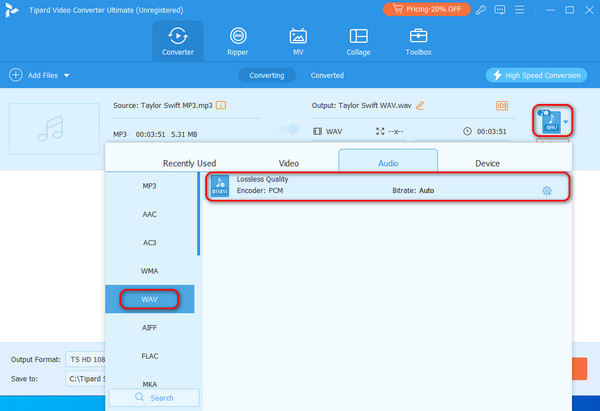Choose AIFF in the format list
Screen dimensions: 600x411
pyautogui.click(x=150, y=328)
